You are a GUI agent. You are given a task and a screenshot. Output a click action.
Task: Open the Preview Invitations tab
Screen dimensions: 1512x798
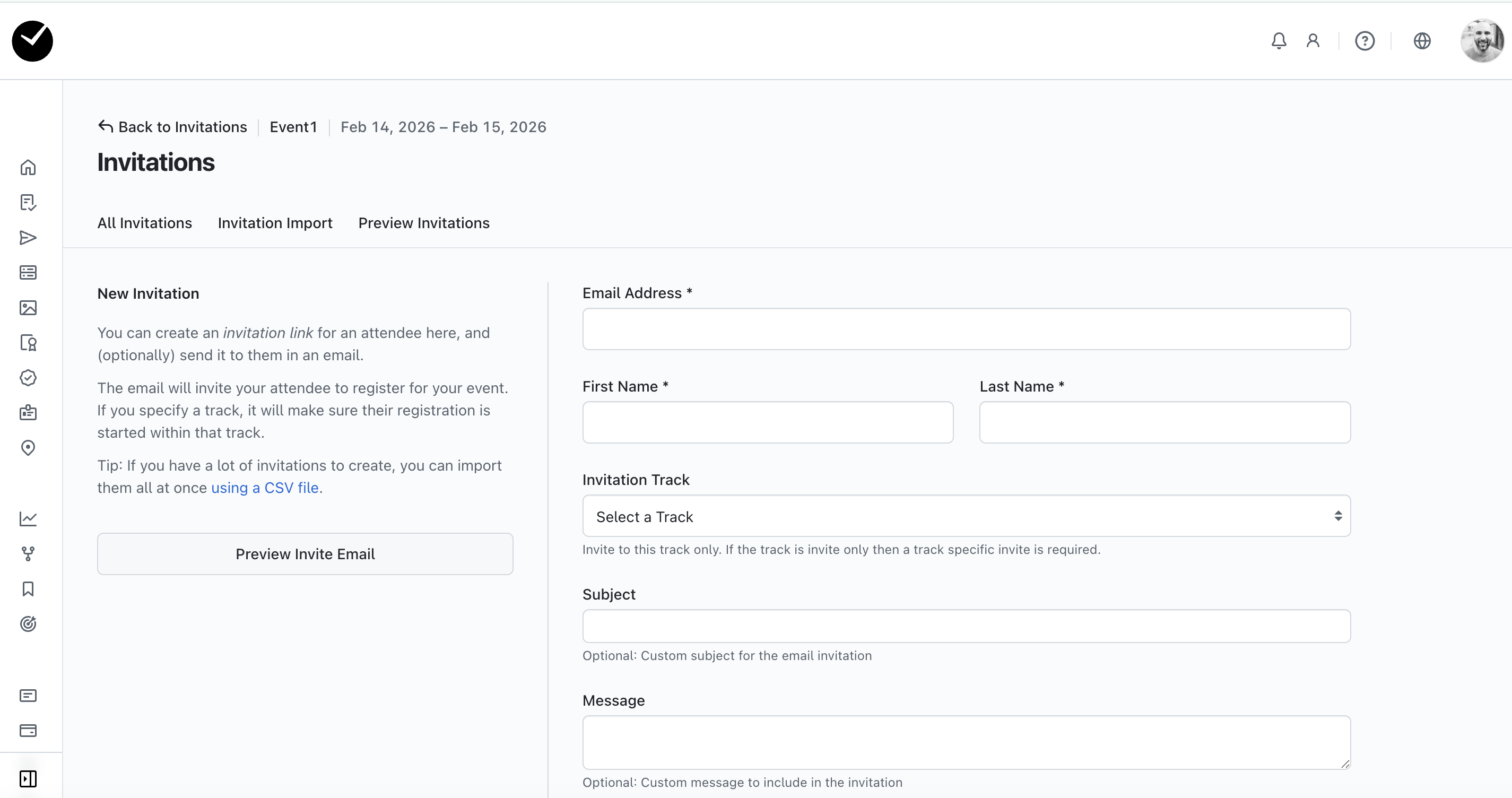[x=424, y=223]
